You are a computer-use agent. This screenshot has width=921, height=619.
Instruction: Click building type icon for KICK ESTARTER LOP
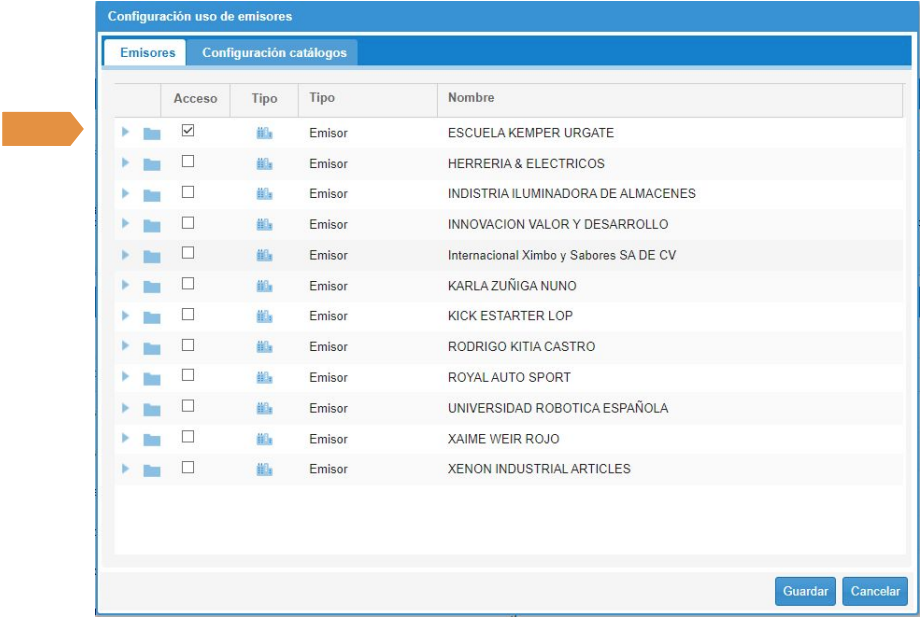pyautogui.click(x=264, y=317)
